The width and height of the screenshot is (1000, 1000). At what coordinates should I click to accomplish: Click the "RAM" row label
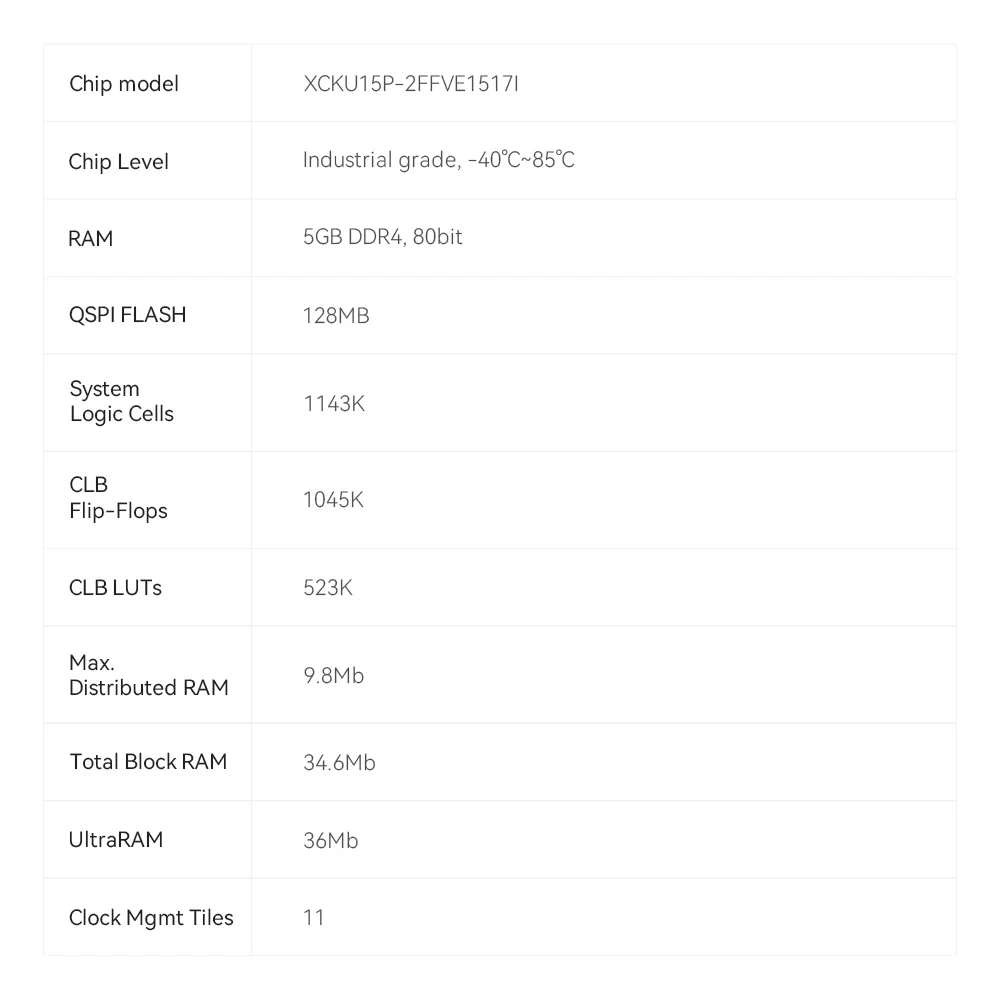coord(91,239)
